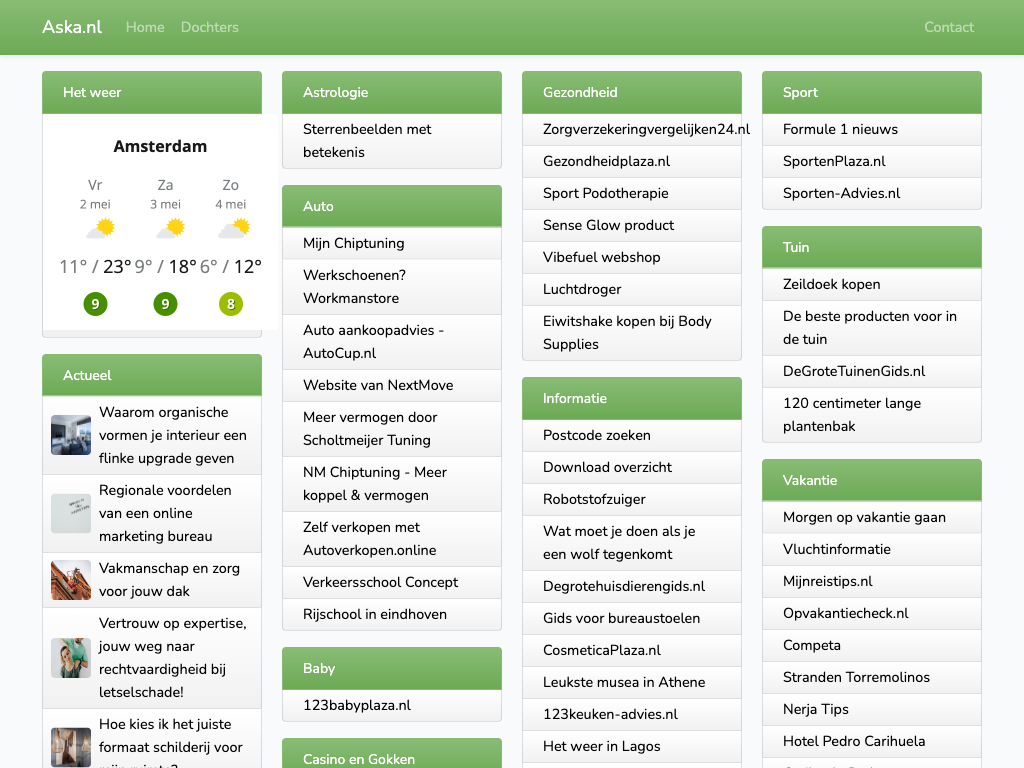
Task: Open Mijnreistips.nl link
Action: (827, 581)
